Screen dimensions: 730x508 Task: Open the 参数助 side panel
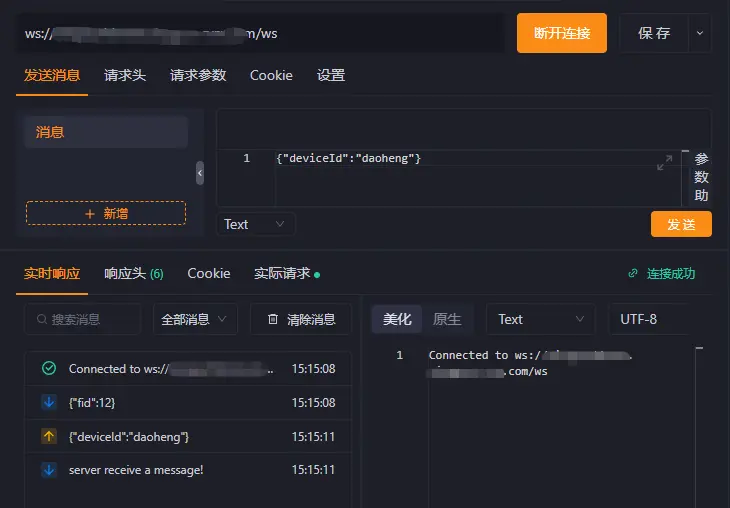(x=701, y=177)
